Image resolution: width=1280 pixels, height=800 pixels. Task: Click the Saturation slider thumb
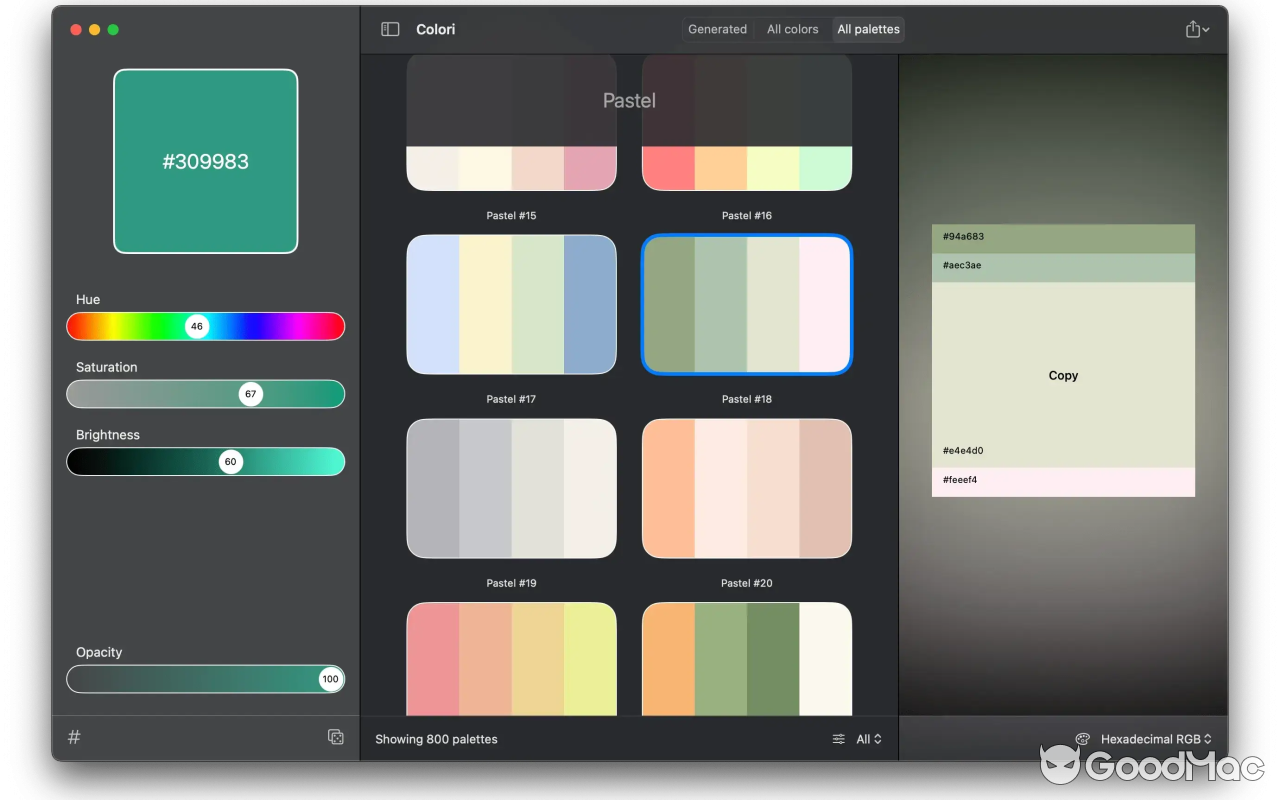point(250,394)
